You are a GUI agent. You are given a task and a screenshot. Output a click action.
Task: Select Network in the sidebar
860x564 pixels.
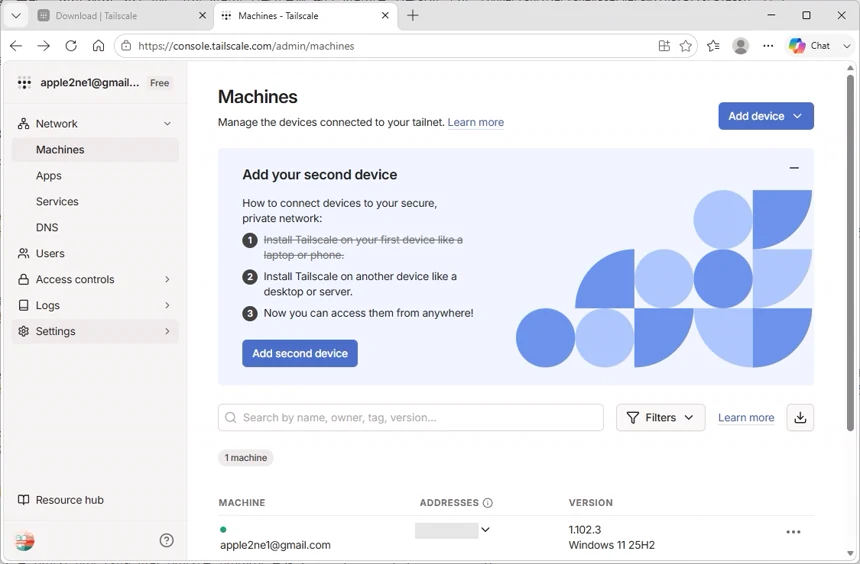(x=56, y=123)
